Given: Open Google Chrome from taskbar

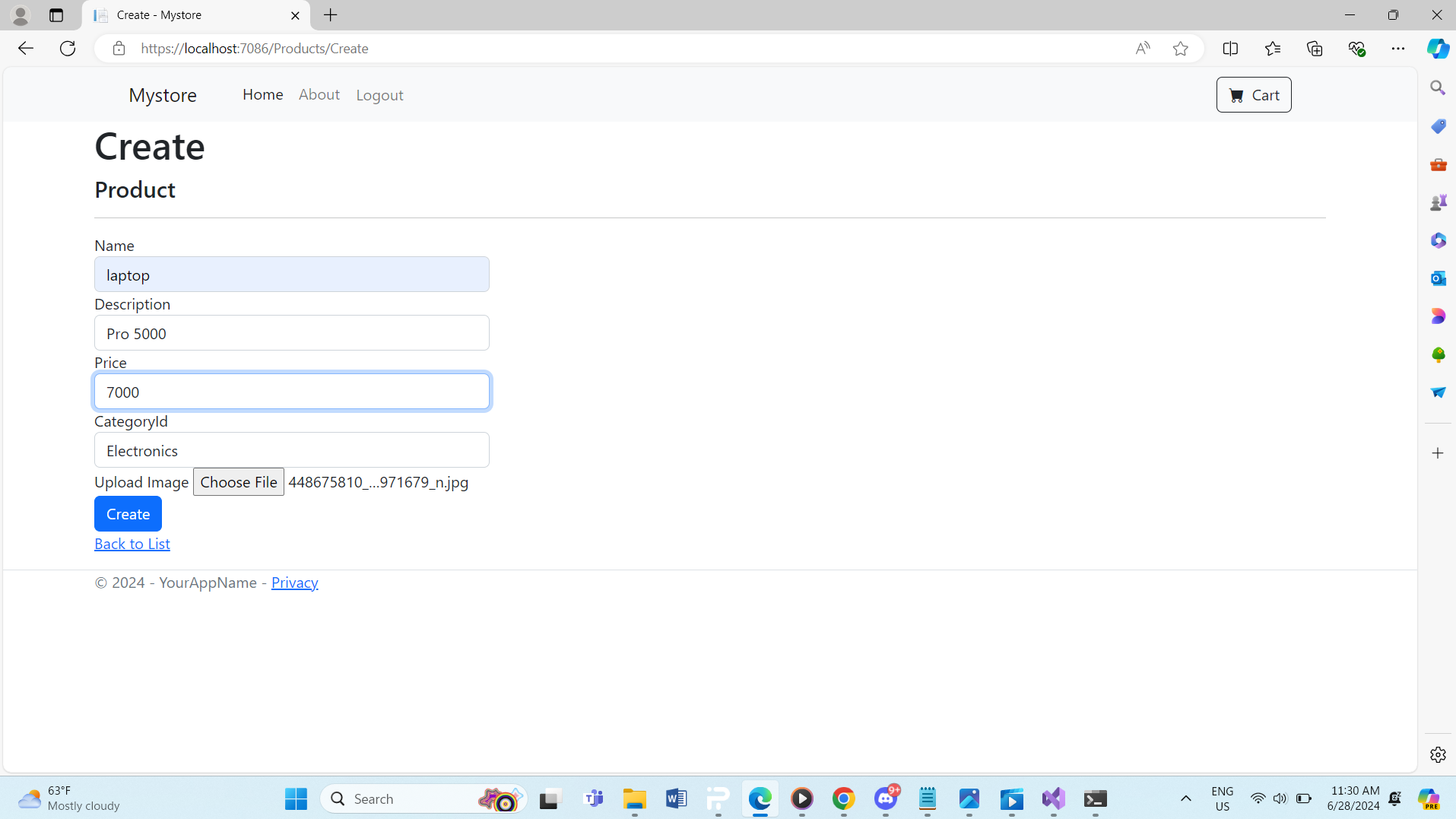Looking at the screenshot, I should (x=843, y=798).
